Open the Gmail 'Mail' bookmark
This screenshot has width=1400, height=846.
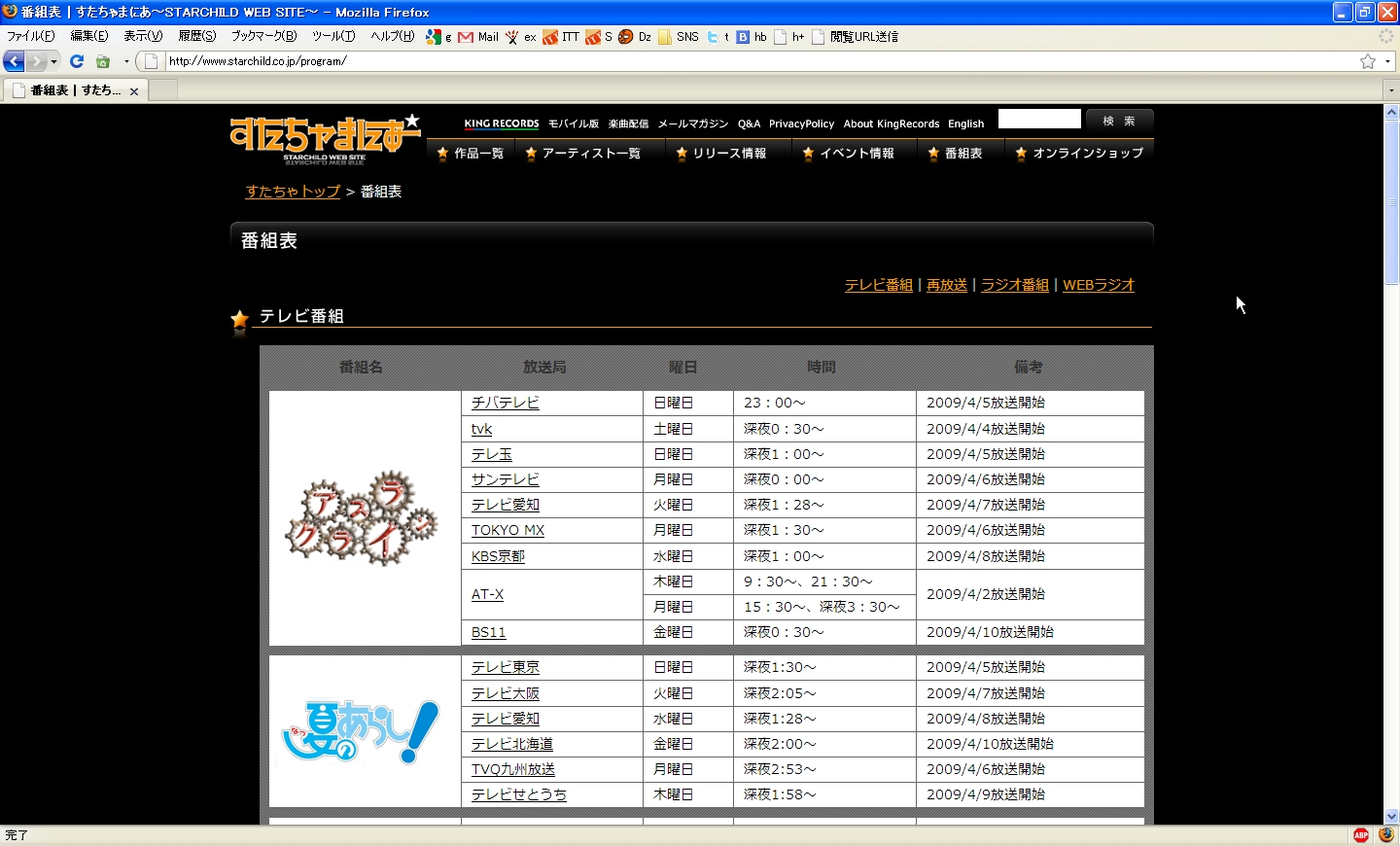478,37
